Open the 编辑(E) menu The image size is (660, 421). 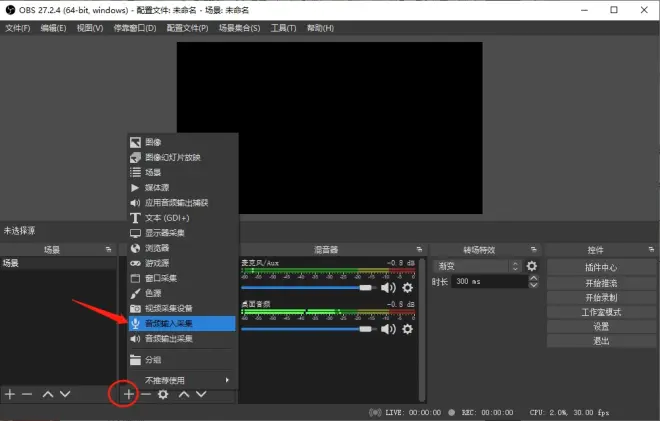[x=53, y=28]
